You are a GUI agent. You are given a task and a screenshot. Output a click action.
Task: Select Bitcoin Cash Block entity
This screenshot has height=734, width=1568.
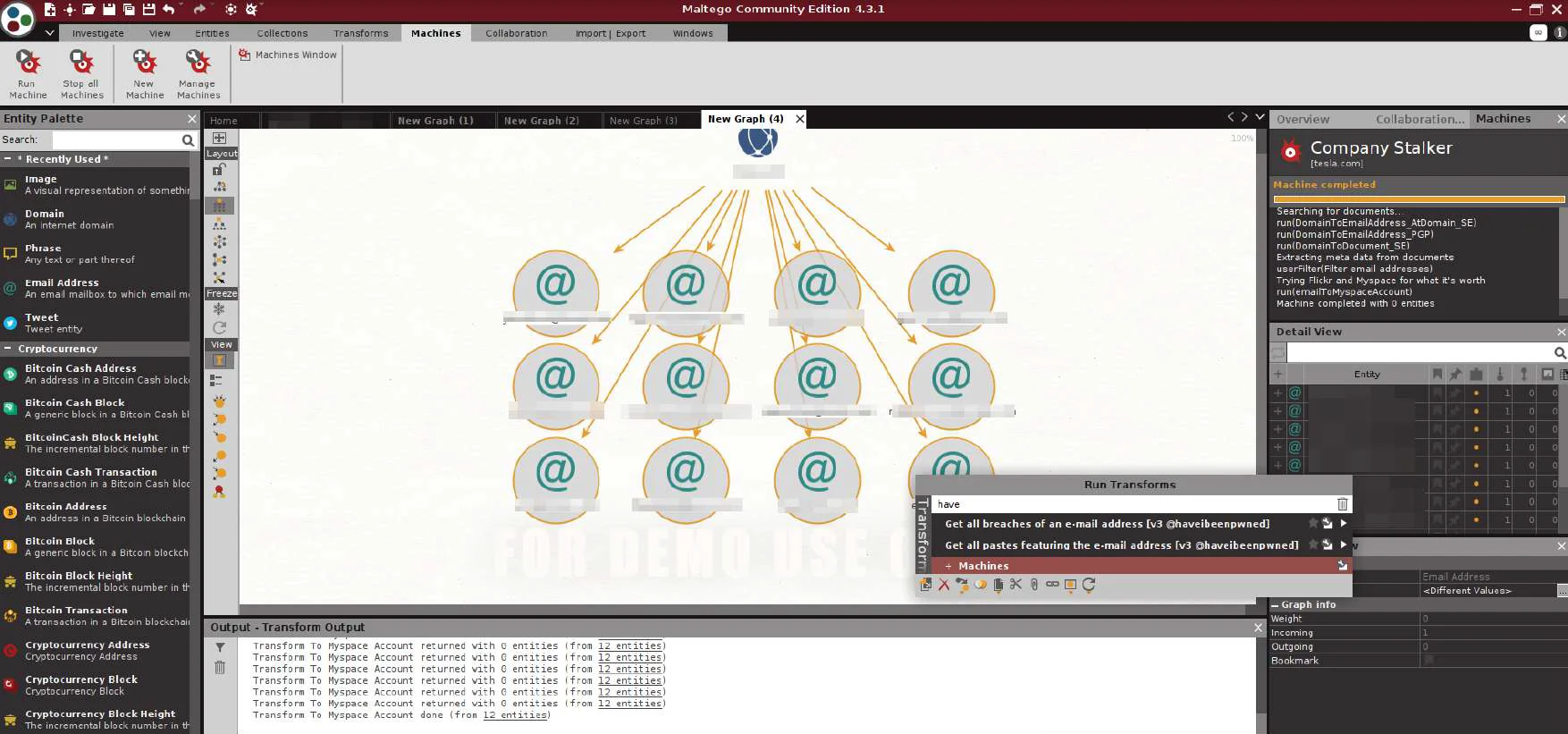click(x=95, y=409)
